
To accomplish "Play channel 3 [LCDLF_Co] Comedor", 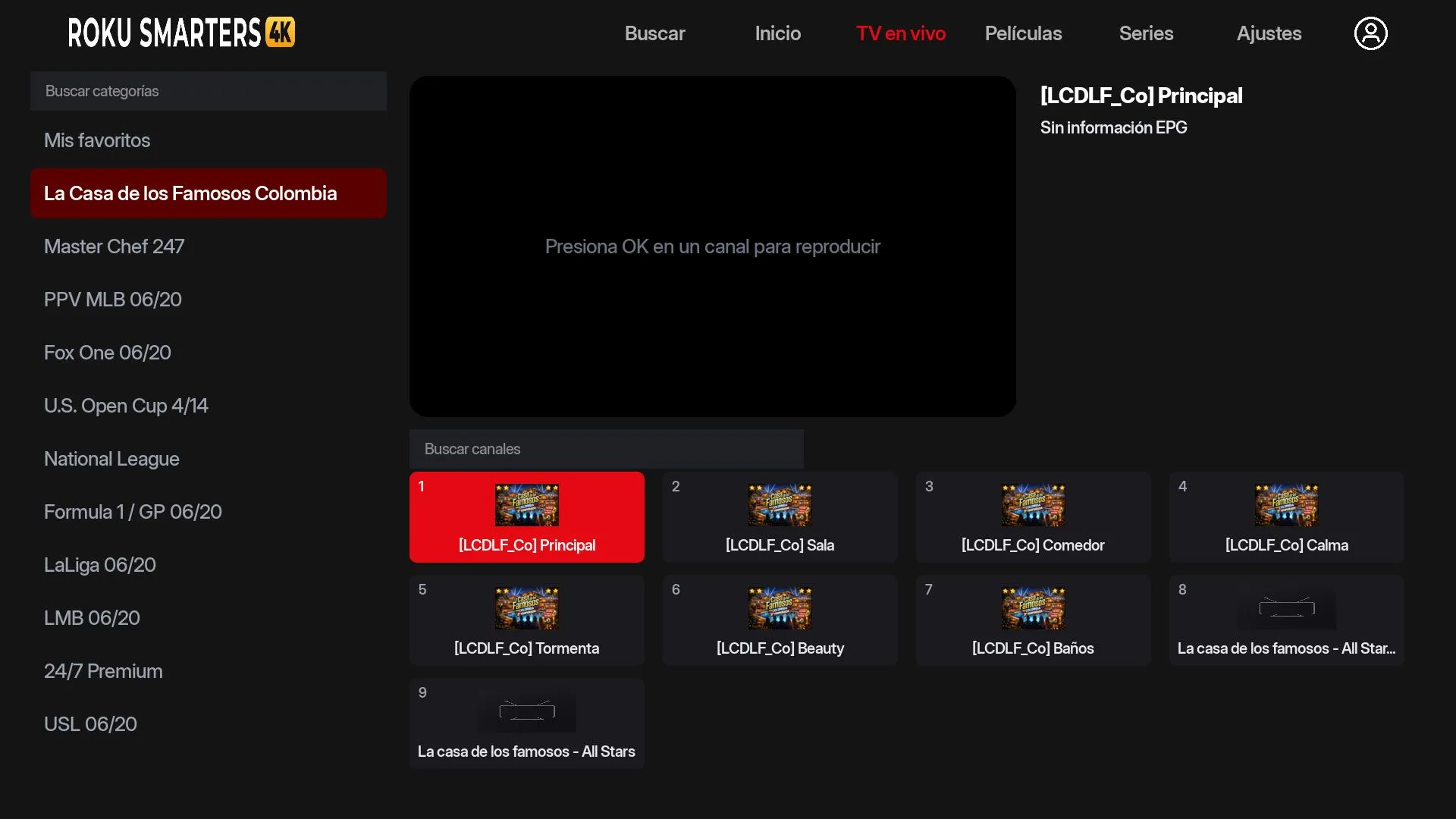I will point(1034,517).
